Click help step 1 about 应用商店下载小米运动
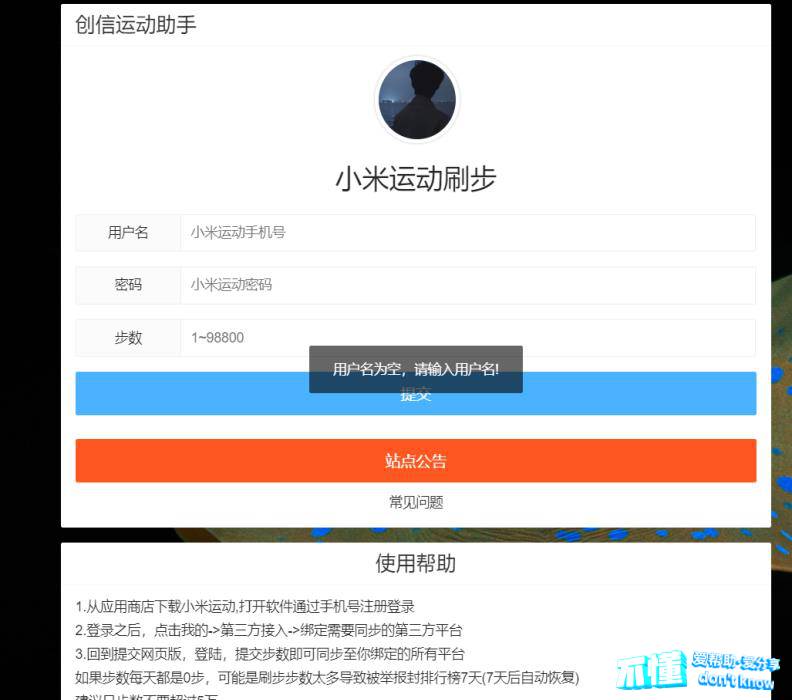This screenshot has width=792, height=700. point(245,606)
